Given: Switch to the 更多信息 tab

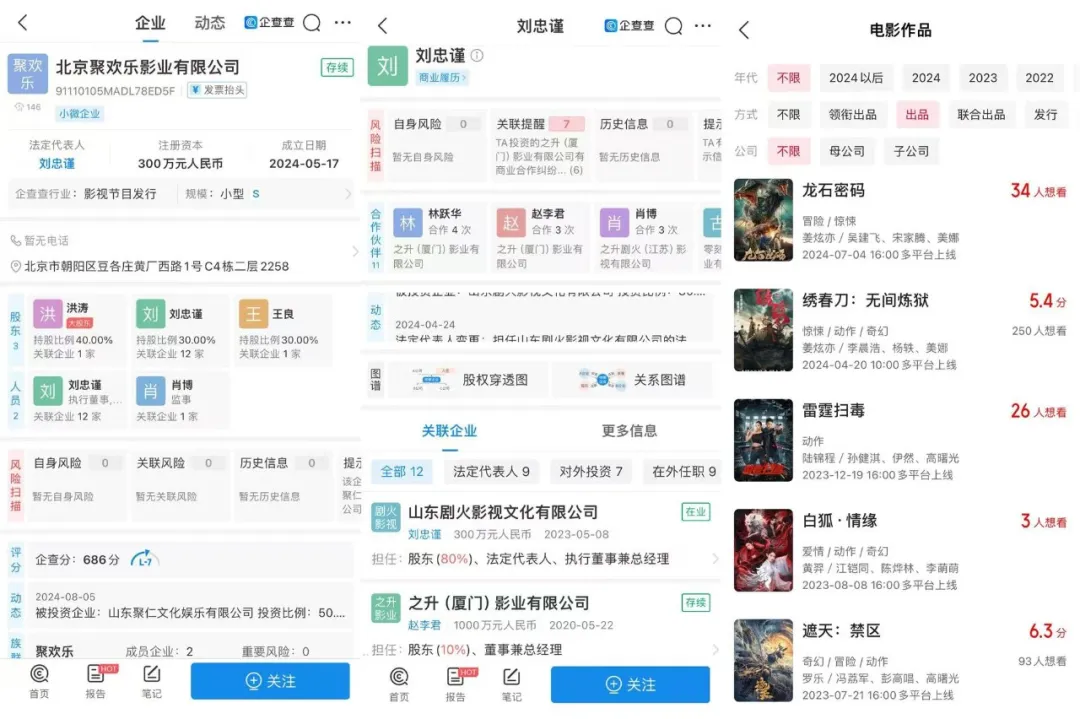Looking at the screenshot, I should click(x=629, y=431).
